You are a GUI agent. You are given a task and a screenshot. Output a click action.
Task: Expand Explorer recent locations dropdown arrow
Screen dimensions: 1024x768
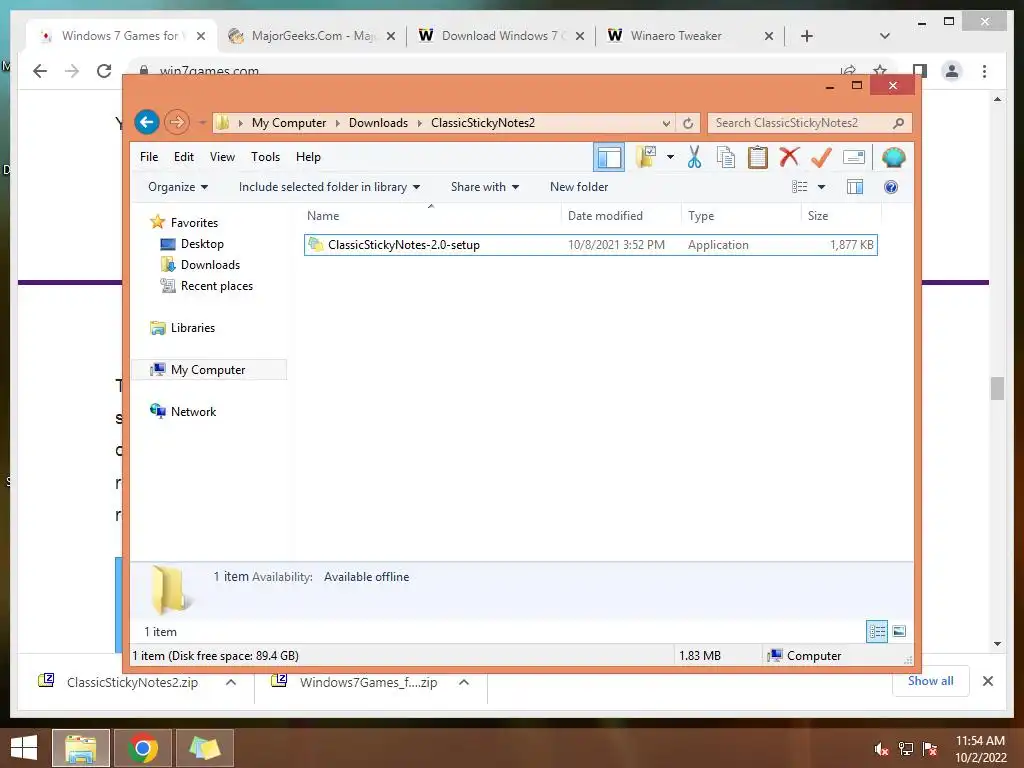[x=202, y=123]
